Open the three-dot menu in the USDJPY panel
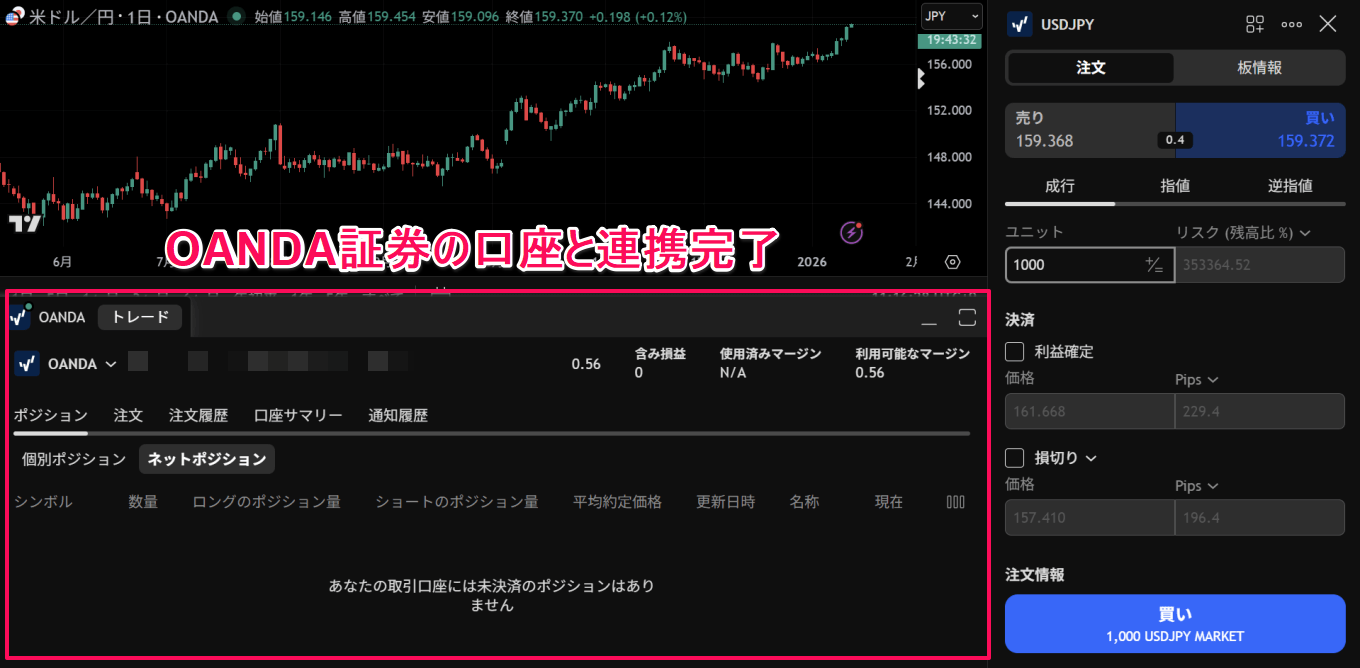 click(x=1292, y=23)
